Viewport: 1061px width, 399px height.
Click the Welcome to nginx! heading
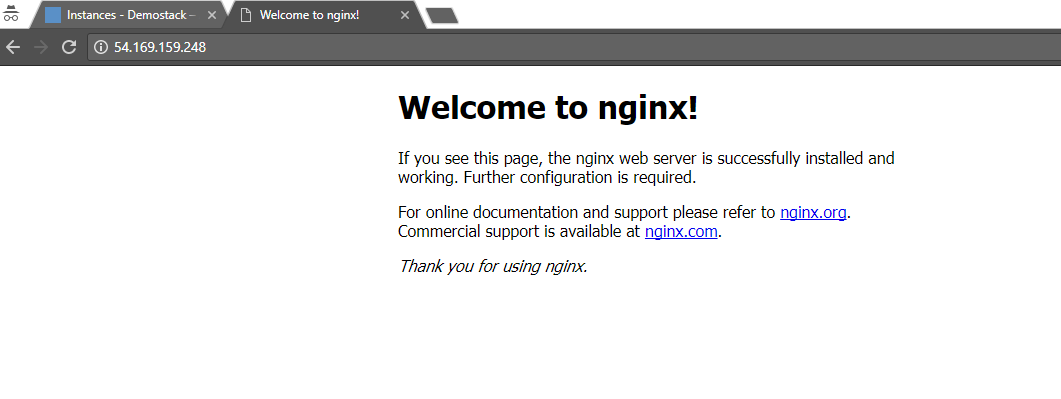(548, 108)
